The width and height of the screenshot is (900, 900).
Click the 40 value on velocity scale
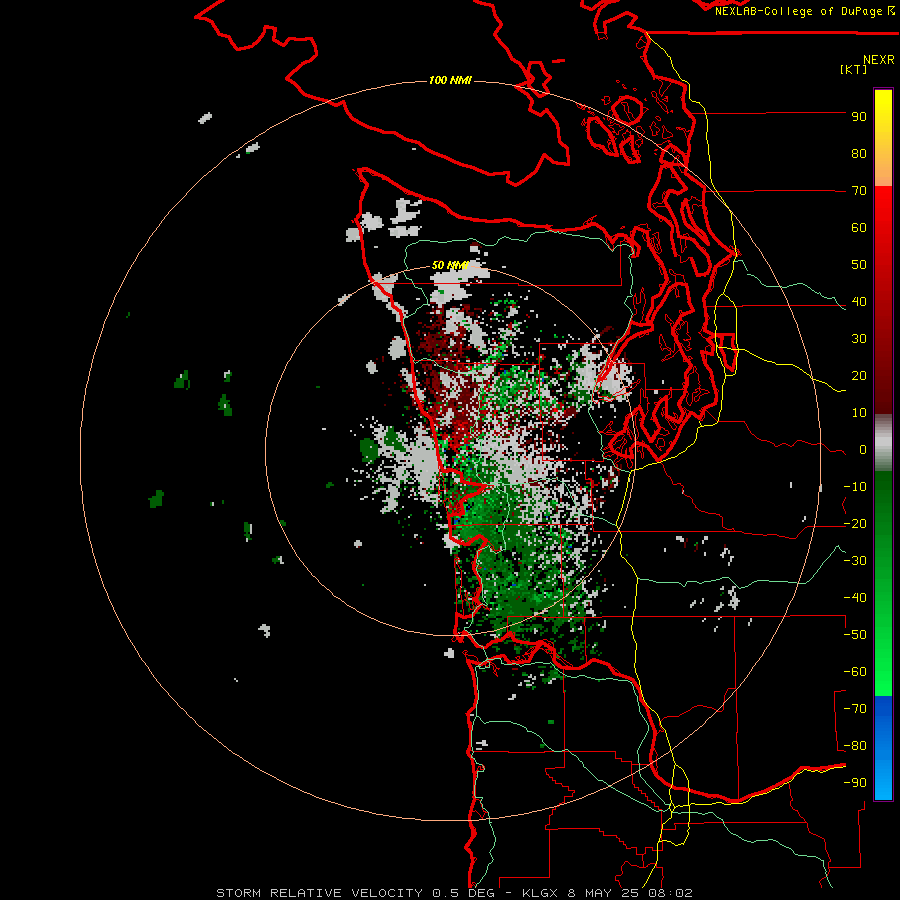859,302
